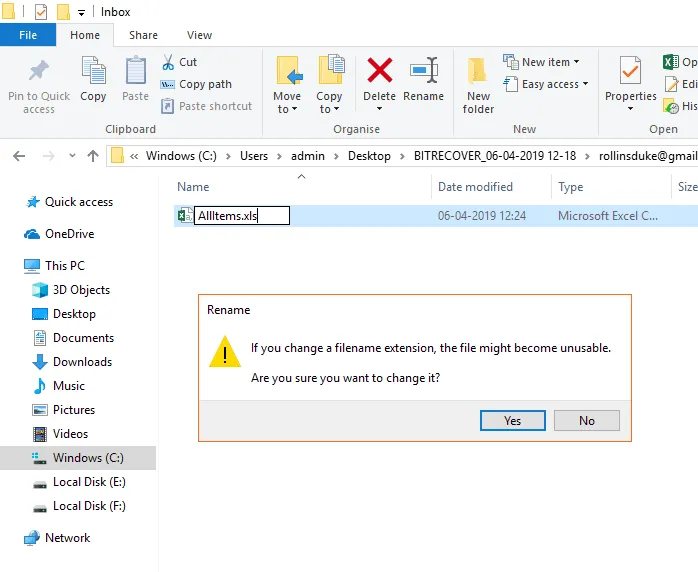Screen dimensions: 698x572
Task: Switch to the View tab
Action: [x=199, y=35]
